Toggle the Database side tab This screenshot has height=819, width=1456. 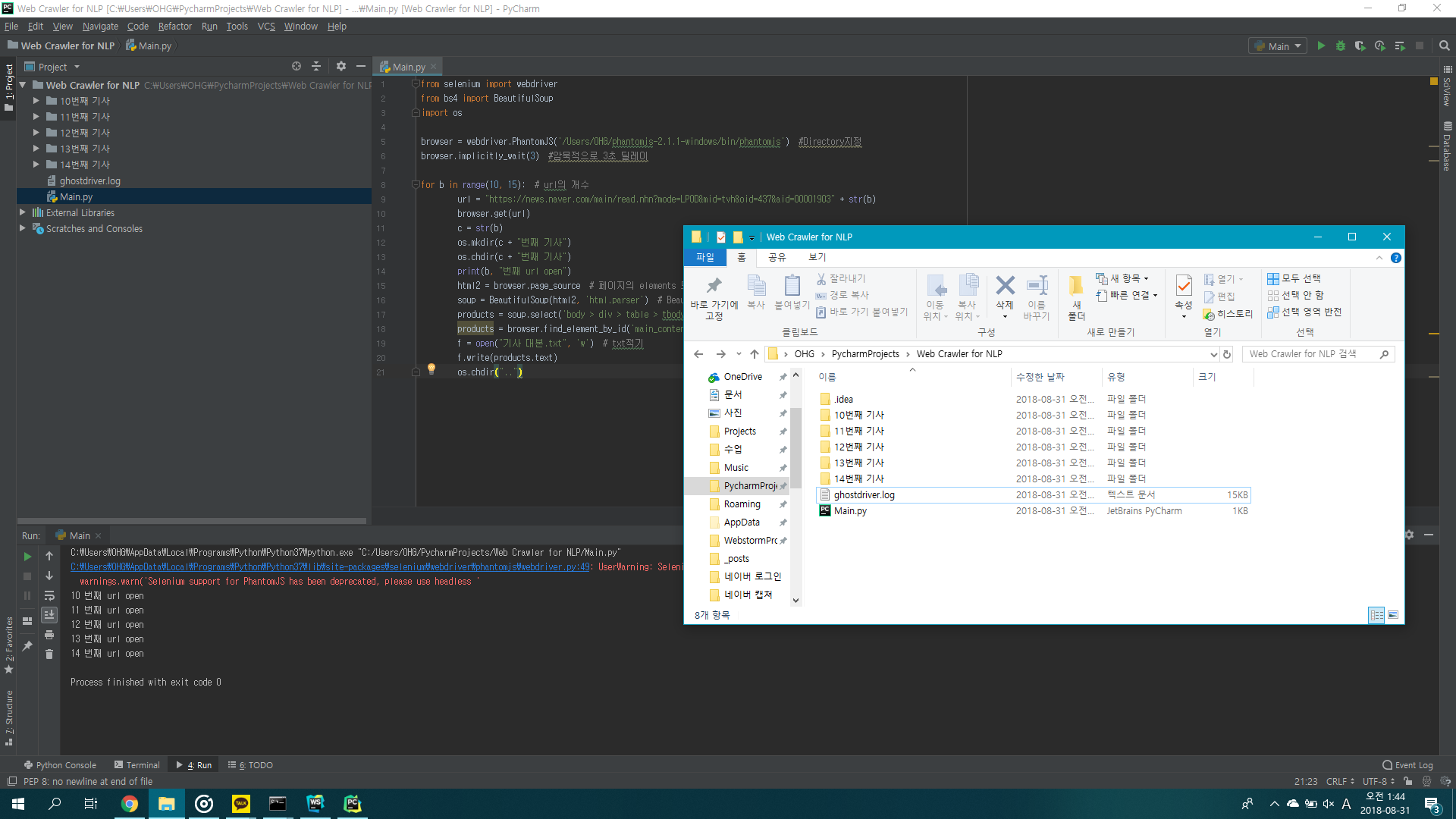(1448, 146)
